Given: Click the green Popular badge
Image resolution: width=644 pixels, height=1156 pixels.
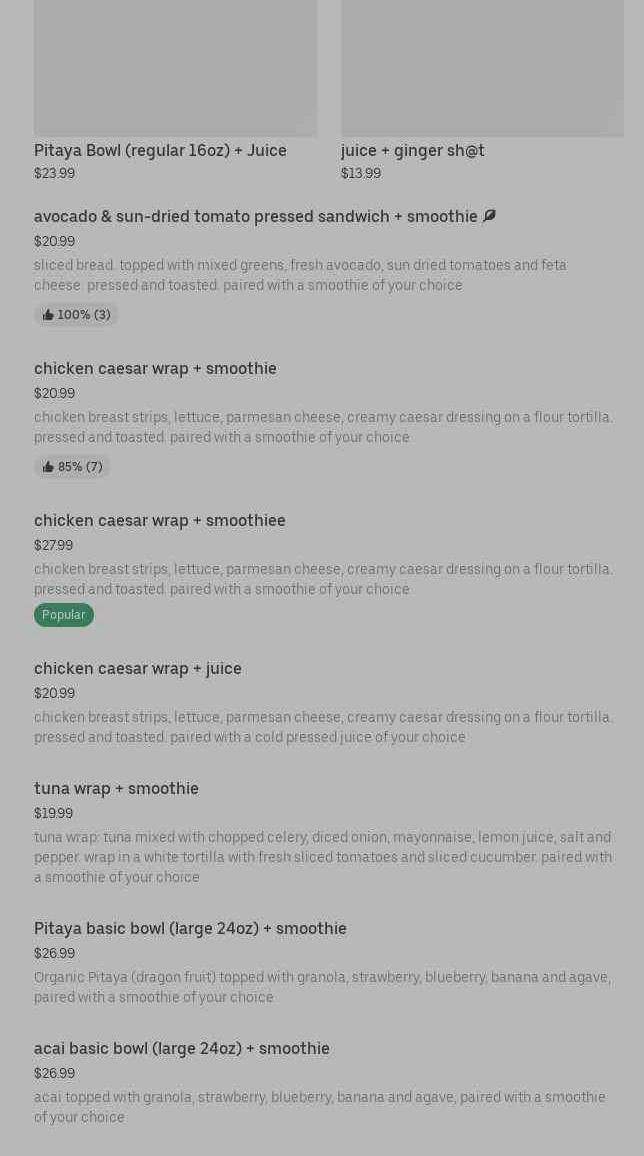Looking at the screenshot, I should click(64, 615).
